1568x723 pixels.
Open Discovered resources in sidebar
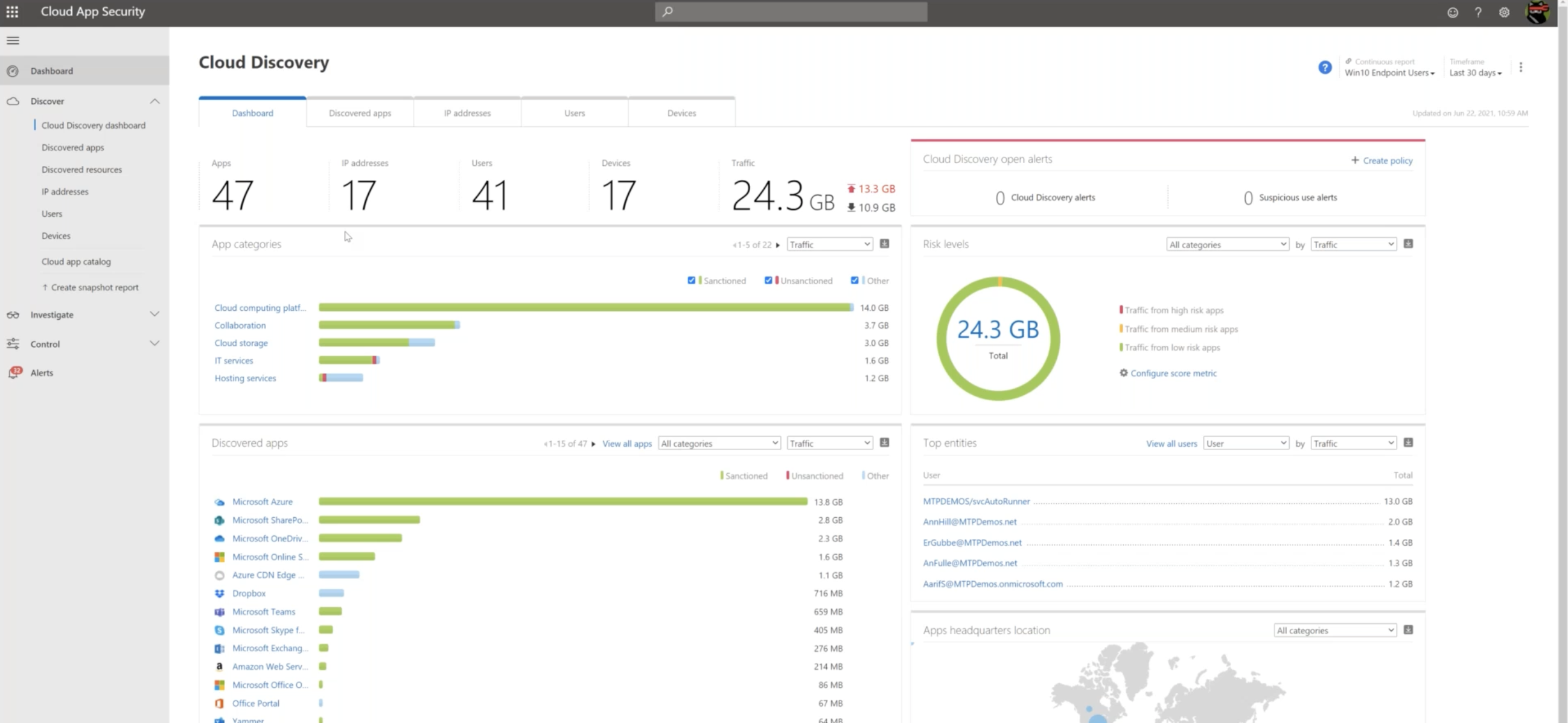(x=81, y=170)
